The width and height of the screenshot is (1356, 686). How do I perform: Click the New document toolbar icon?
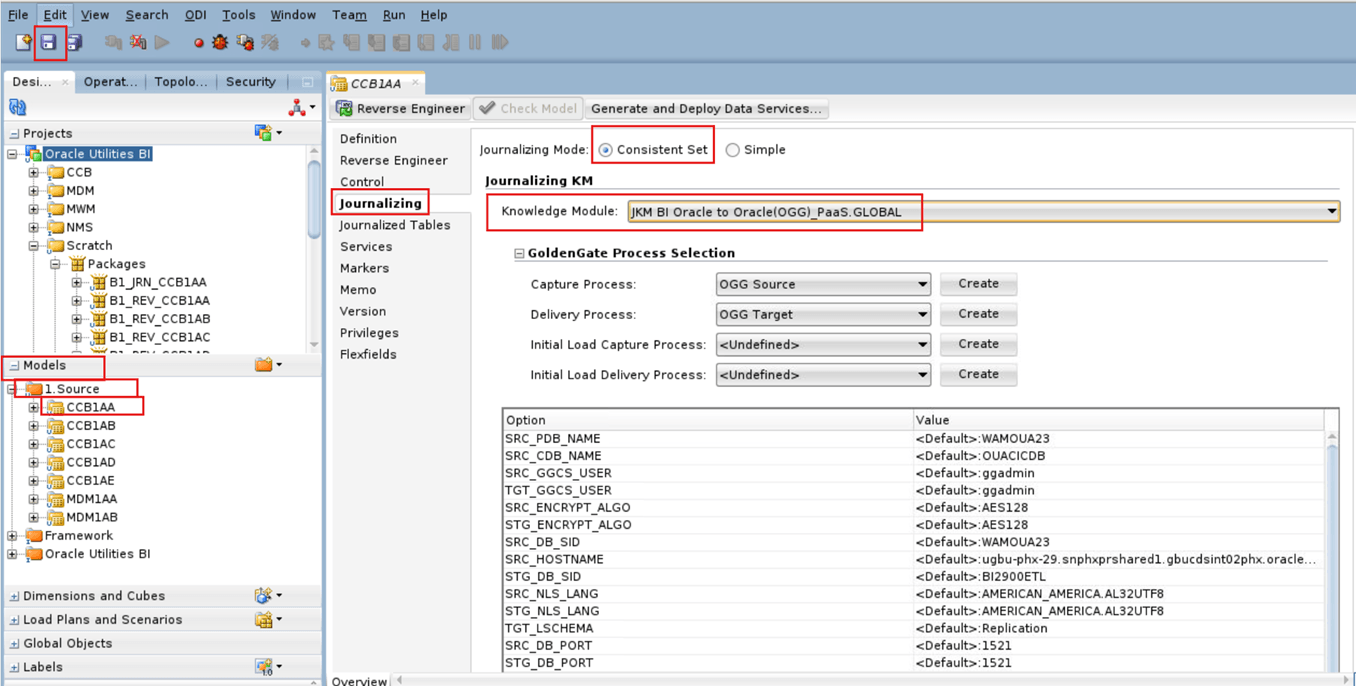(23, 43)
